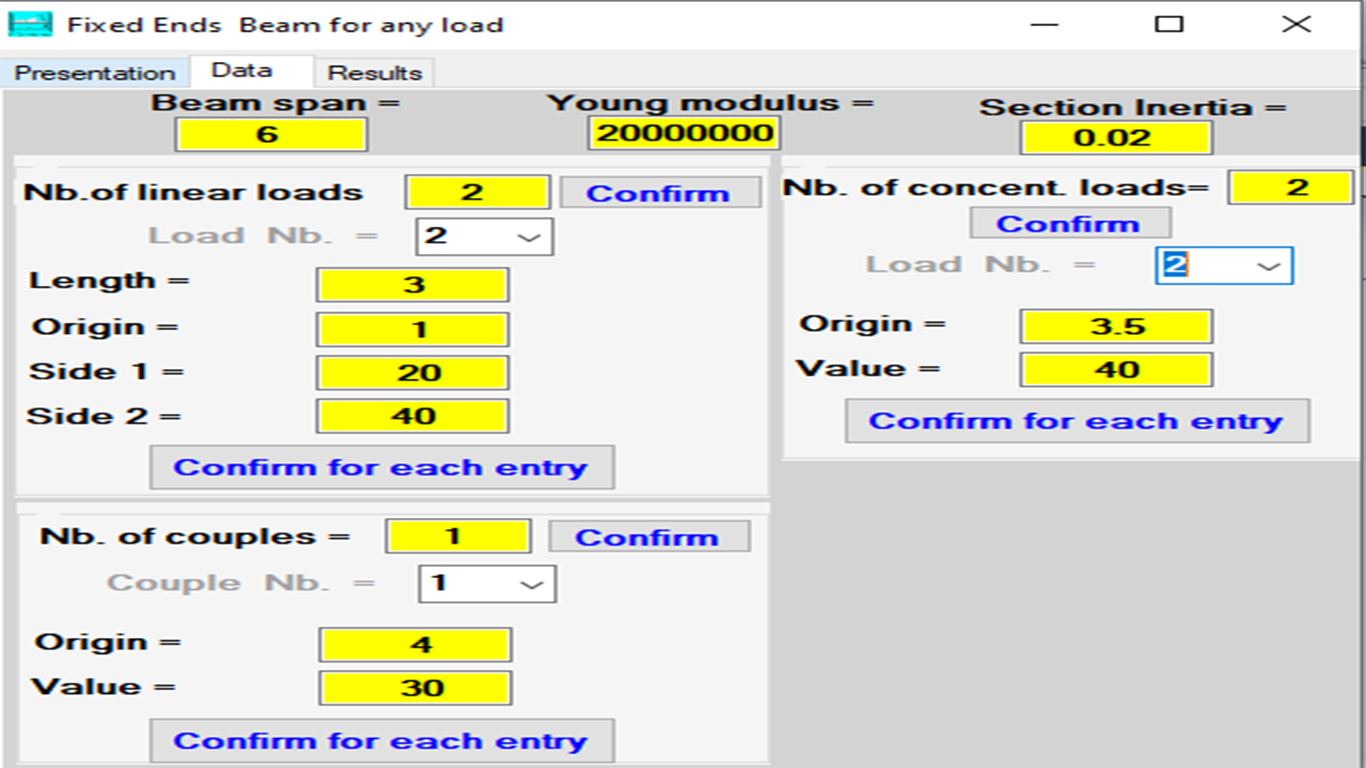The height and width of the screenshot is (768, 1366).
Task: Click the 'Length =' label
Action: pos(109,281)
